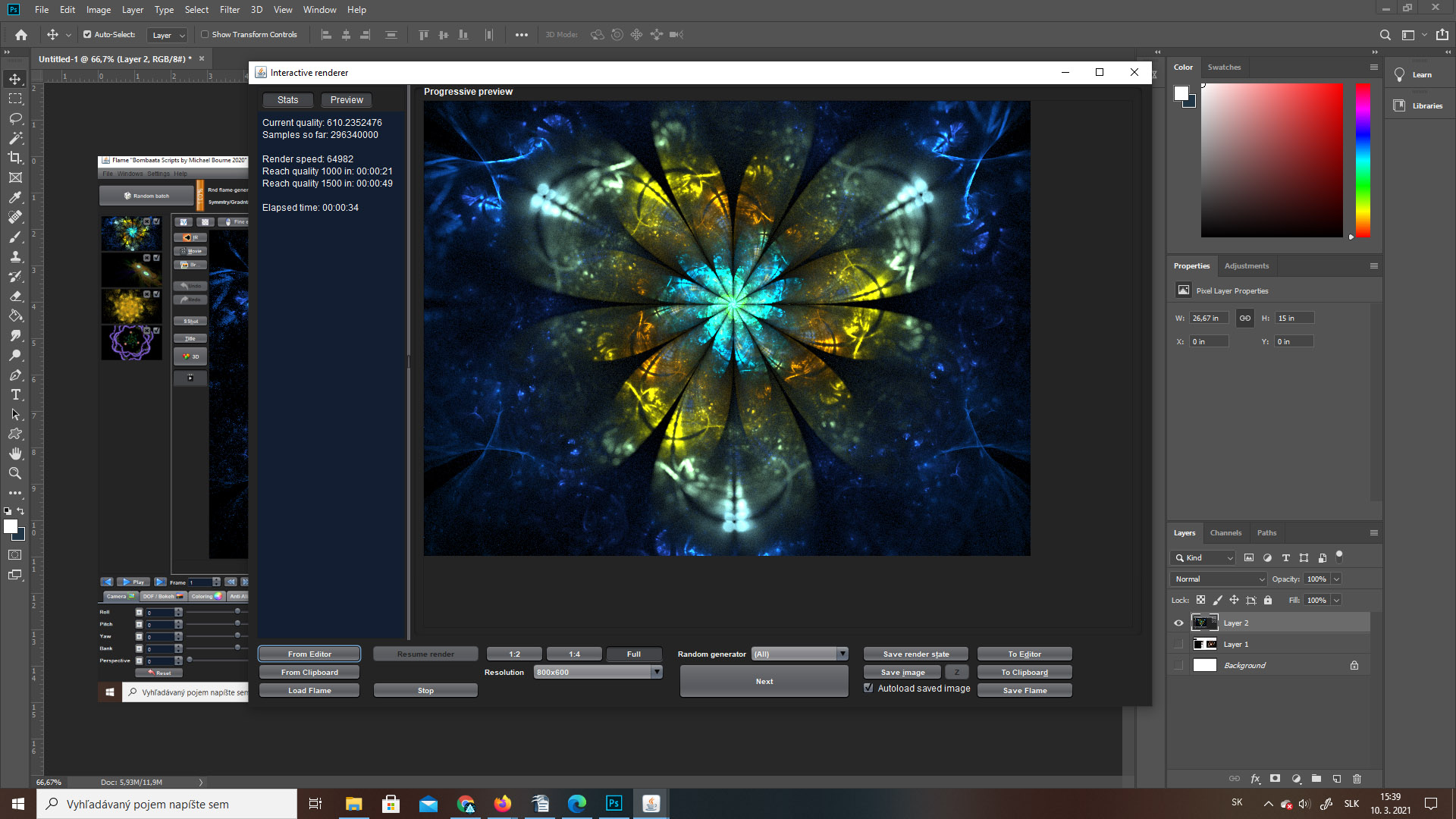Select the Eyedropper tool
Screen dimensions: 1456x819
(15, 197)
